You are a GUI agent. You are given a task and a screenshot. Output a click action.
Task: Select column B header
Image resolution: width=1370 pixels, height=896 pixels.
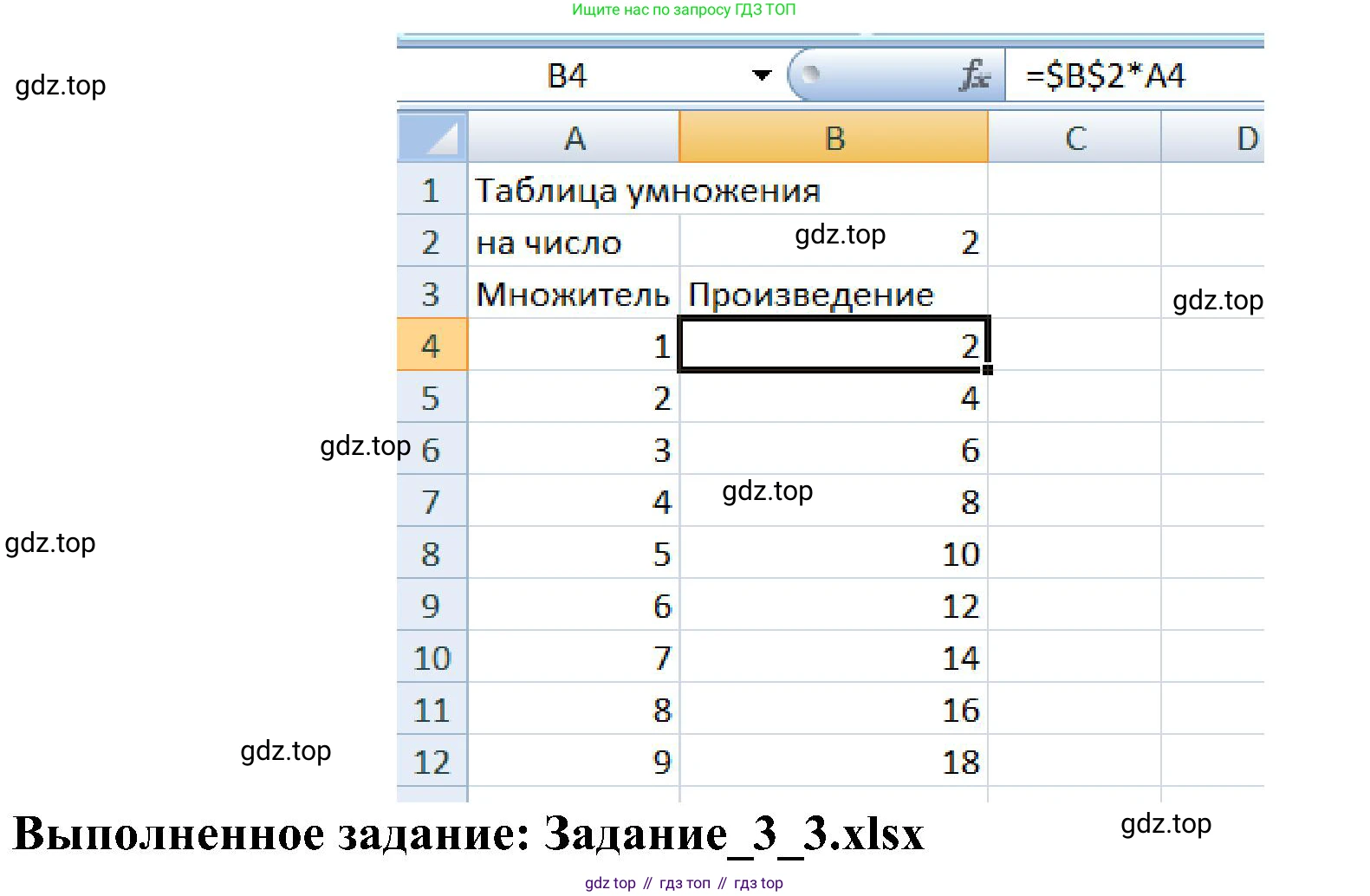pyautogui.click(x=834, y=138)
